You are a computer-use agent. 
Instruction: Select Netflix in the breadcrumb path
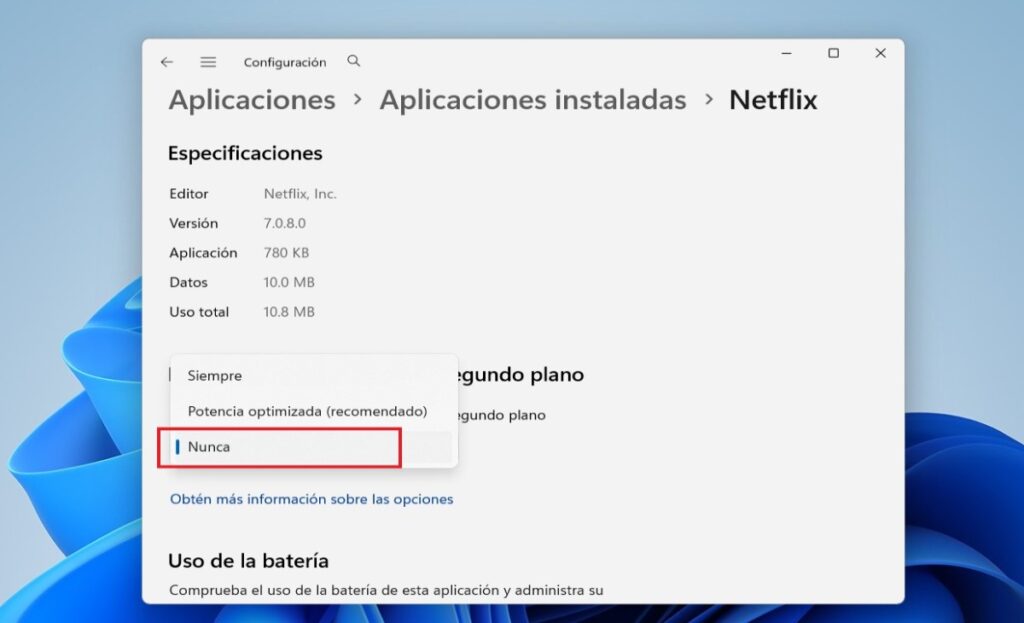click(x=772, y=99)
